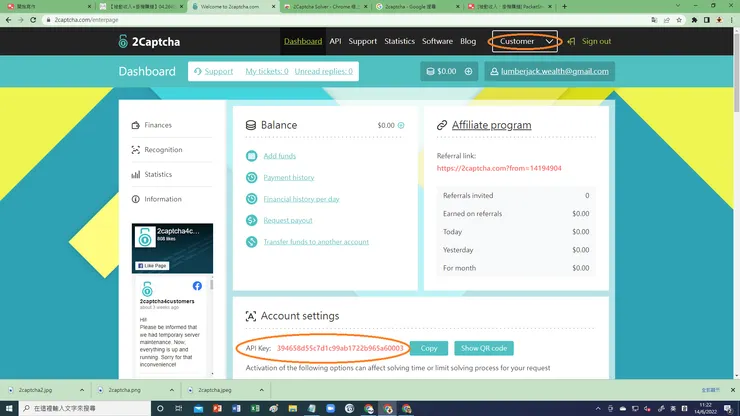Click the browser reload button

pyautogui.click(x=33, y=20)
